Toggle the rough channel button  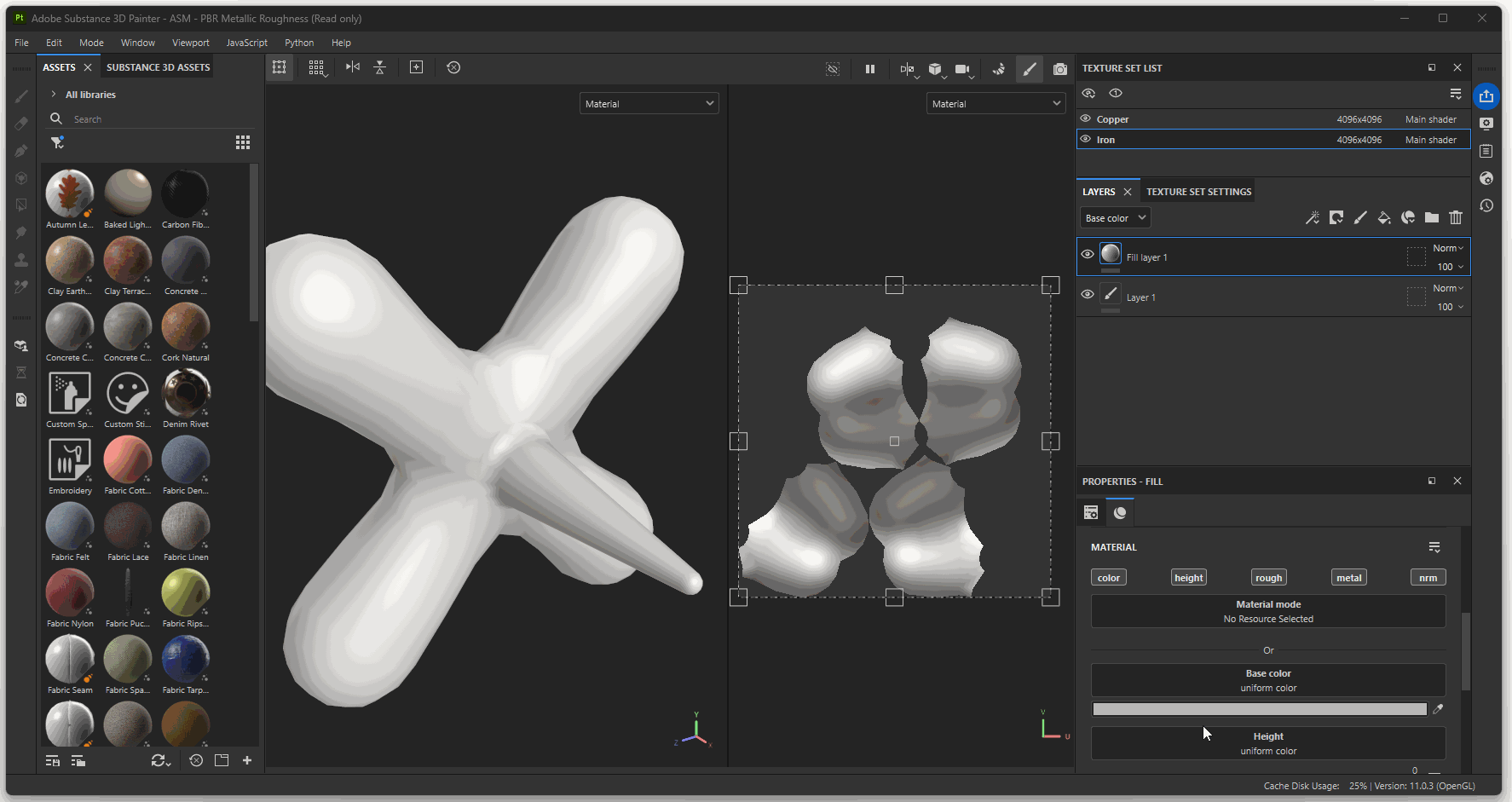(x=1268, y=578)
